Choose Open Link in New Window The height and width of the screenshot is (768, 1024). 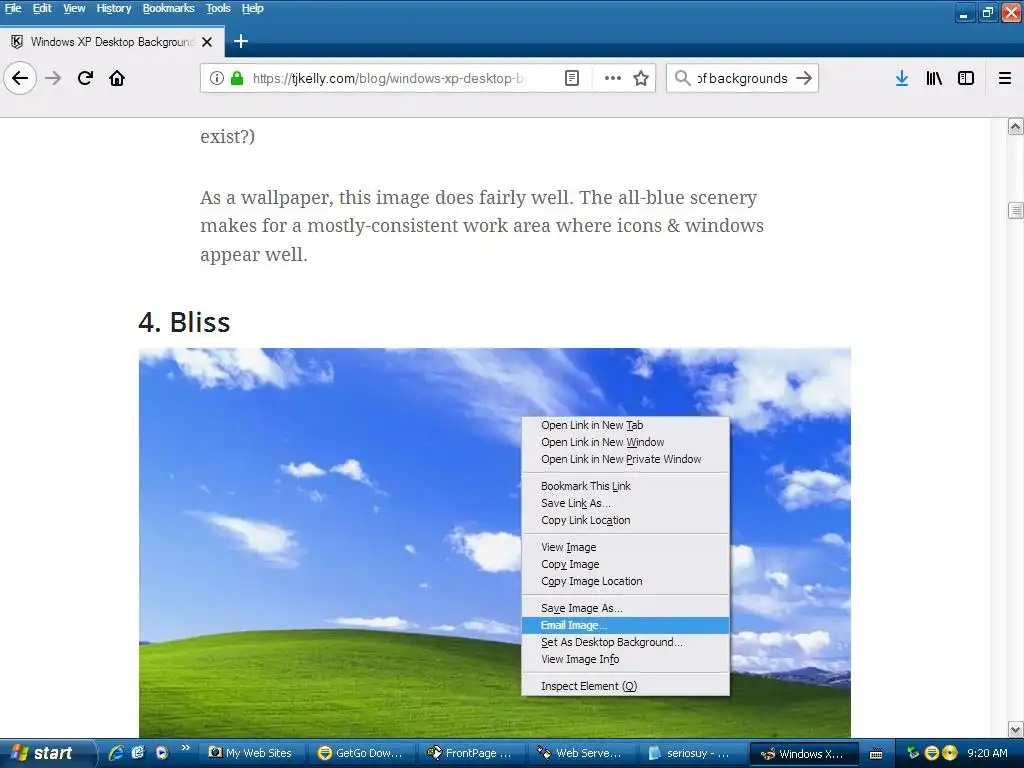pyautogui.click(x=626, y=442)
